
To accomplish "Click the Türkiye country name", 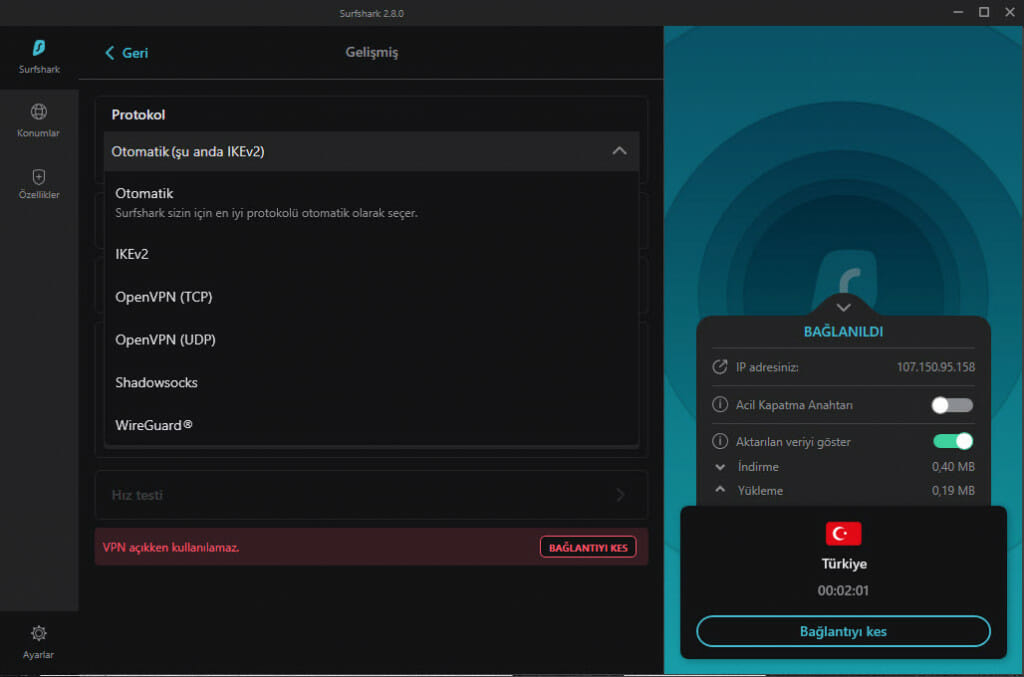I will point(844,563).
